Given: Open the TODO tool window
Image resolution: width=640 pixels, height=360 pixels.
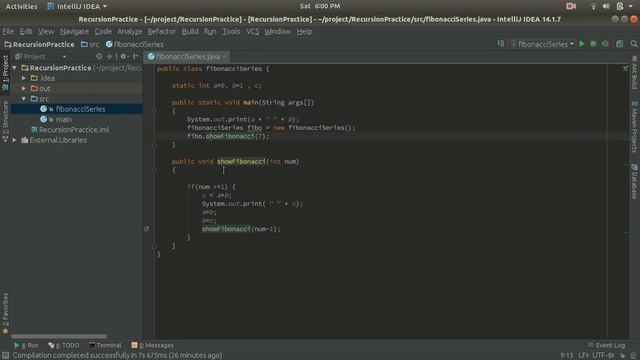Looking at the screenshot, I should [64, 345].
